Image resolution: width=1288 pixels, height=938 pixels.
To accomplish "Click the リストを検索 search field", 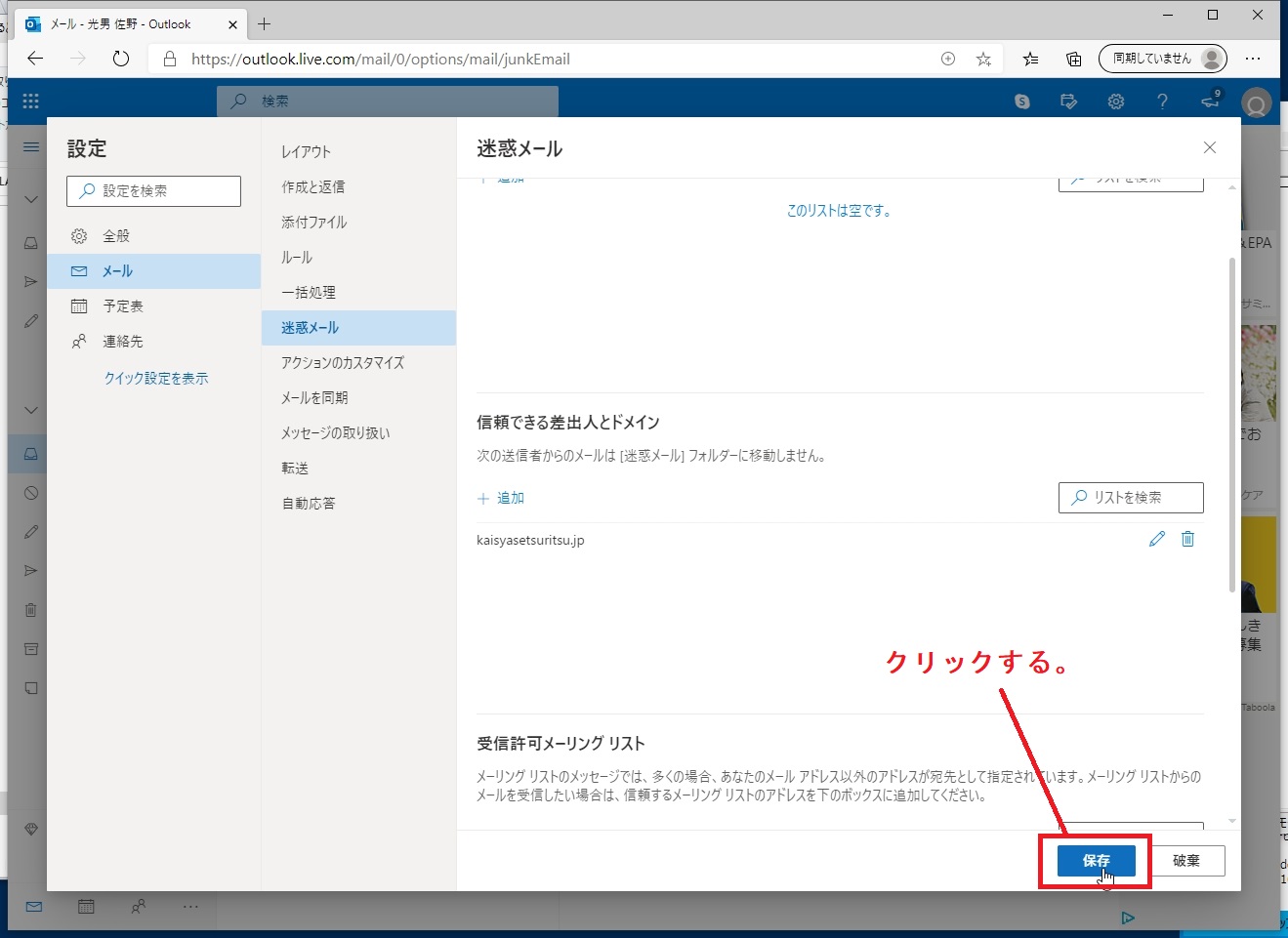I will click(1130, 498).
